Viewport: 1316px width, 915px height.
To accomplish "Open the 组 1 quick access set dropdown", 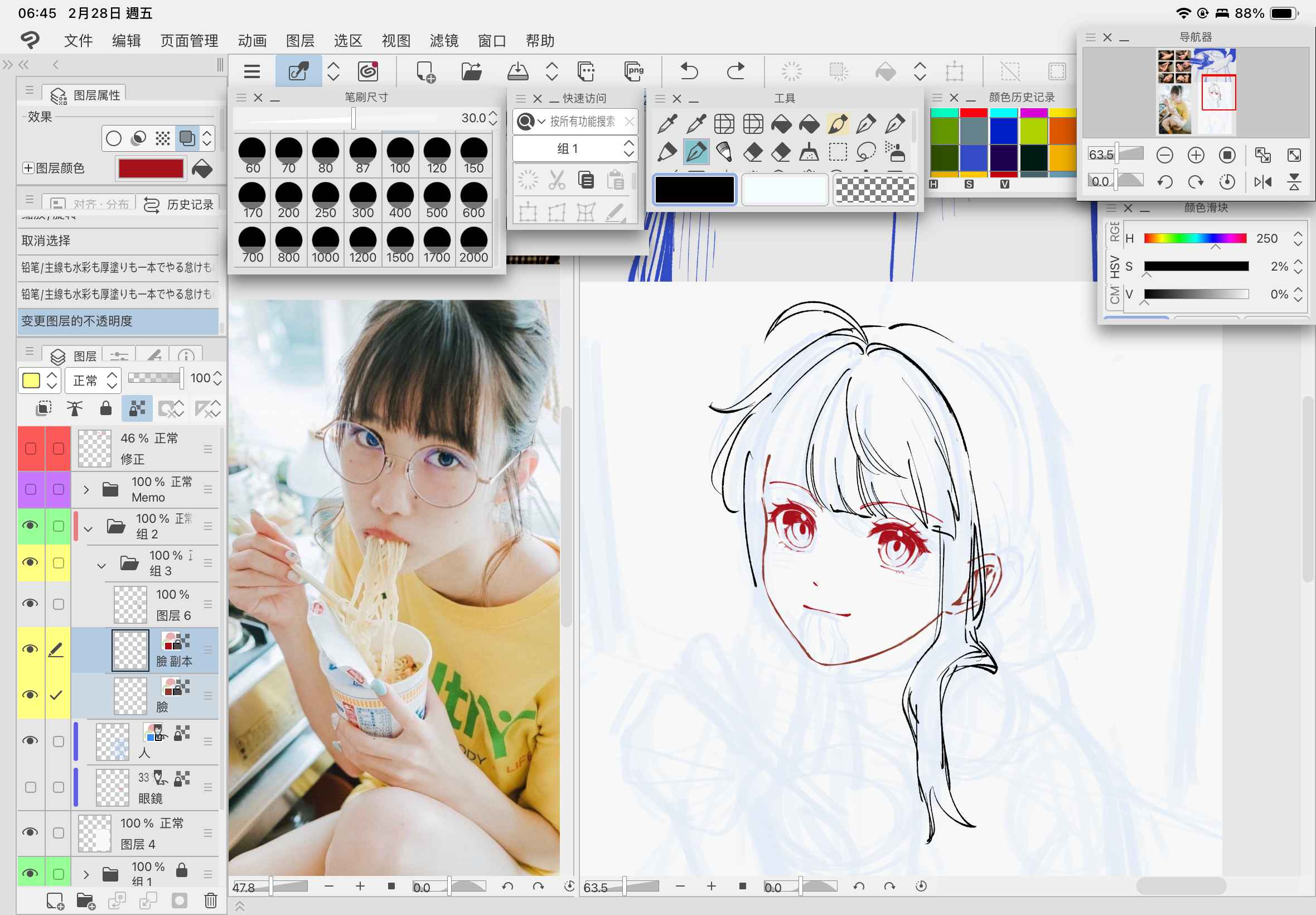I will (575, 148).
